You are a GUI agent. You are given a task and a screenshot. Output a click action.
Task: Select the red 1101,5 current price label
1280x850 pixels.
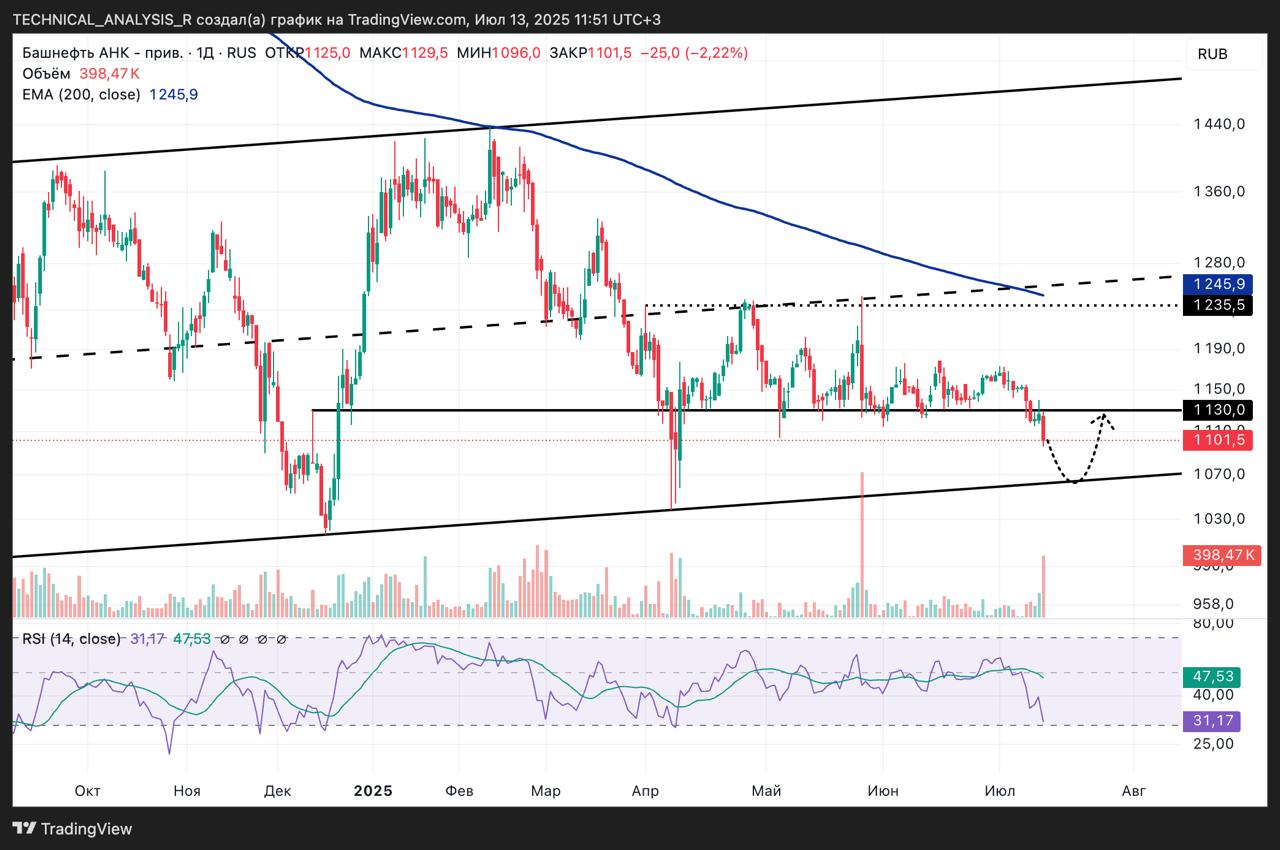[x=1216, y=440]
